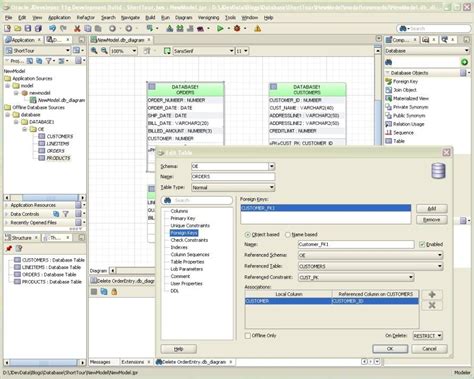Click the Paste toolbar icon
Viewport: 474px width, 379px height.
point(98,29)
